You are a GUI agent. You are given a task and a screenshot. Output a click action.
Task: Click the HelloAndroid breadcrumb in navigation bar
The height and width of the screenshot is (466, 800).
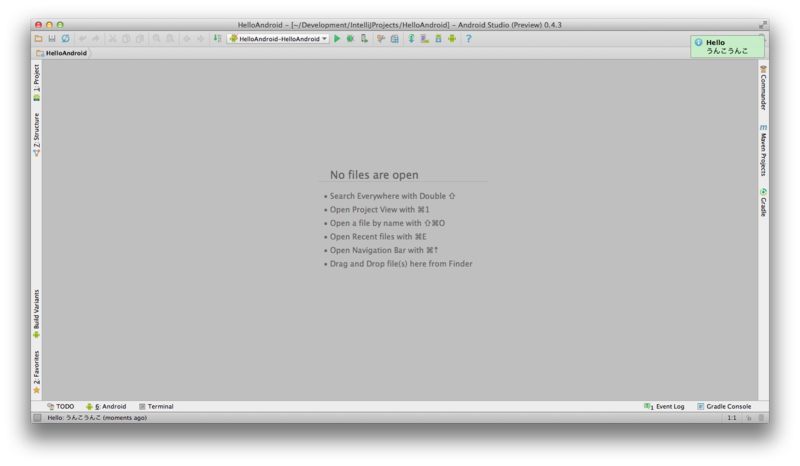pos(61,53)
